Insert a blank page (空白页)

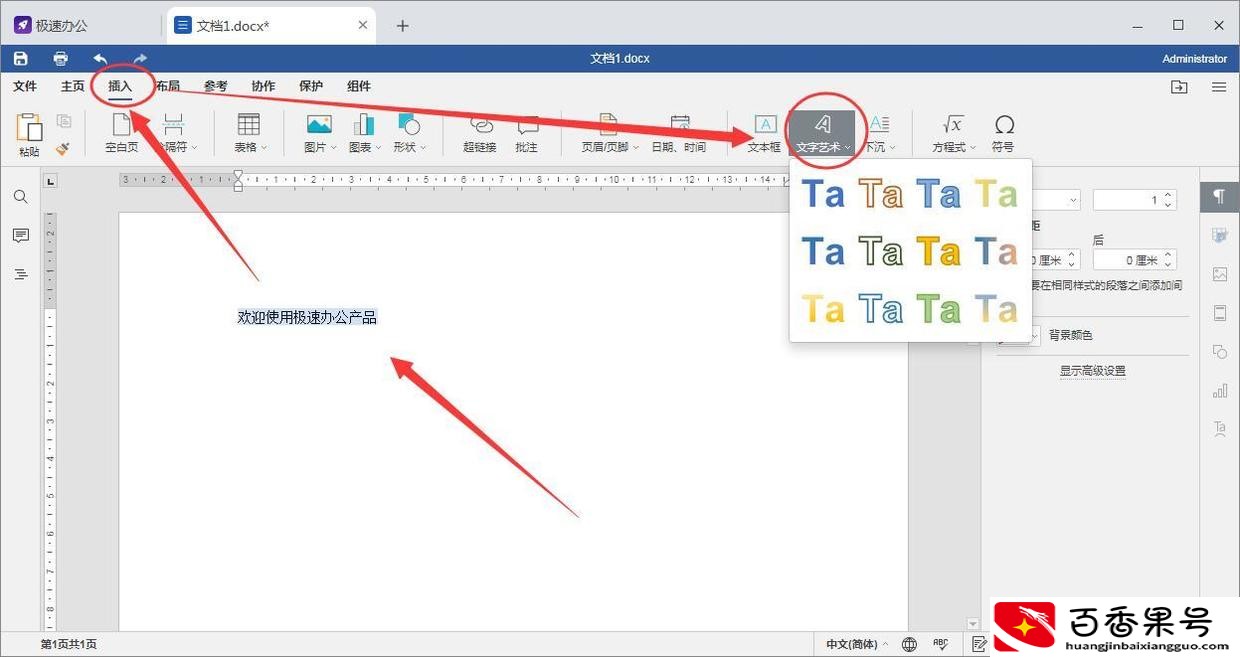point(122,133)
